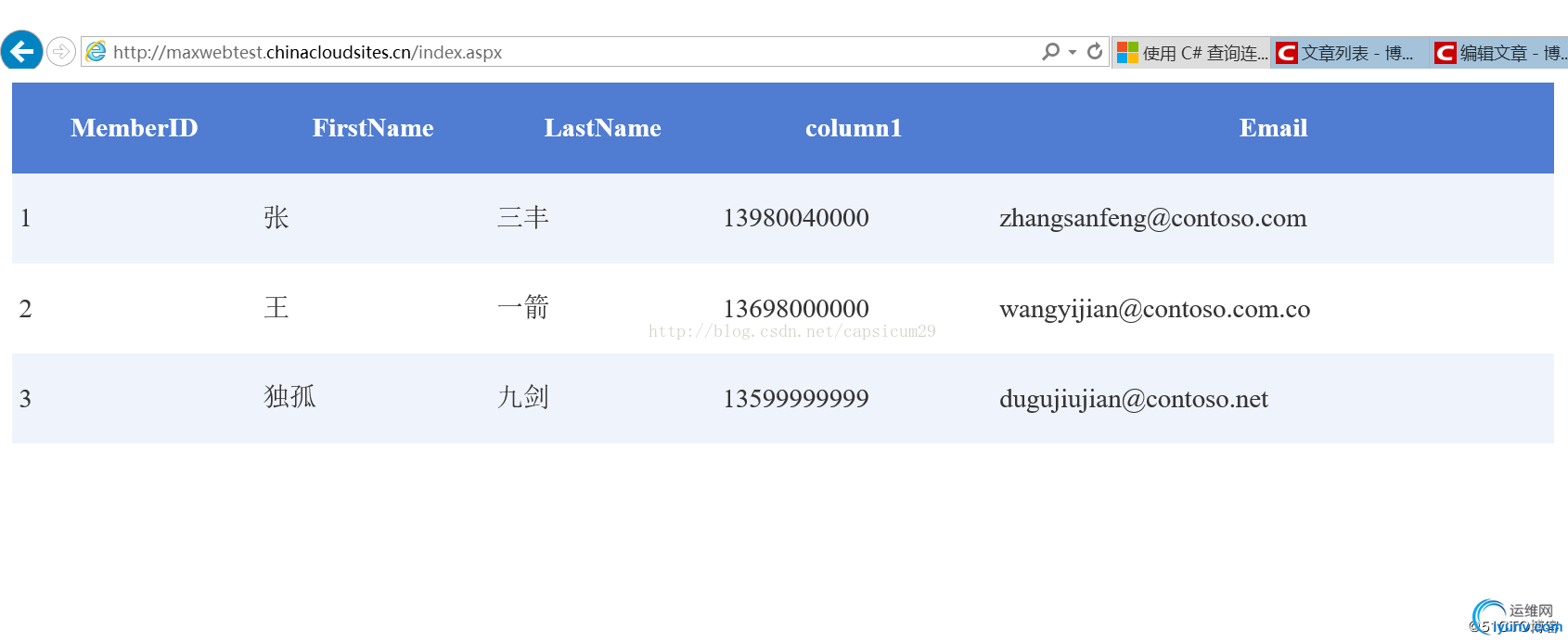Click first name cell '独孤'
The image size is (1568, 642).
[289, 397]
